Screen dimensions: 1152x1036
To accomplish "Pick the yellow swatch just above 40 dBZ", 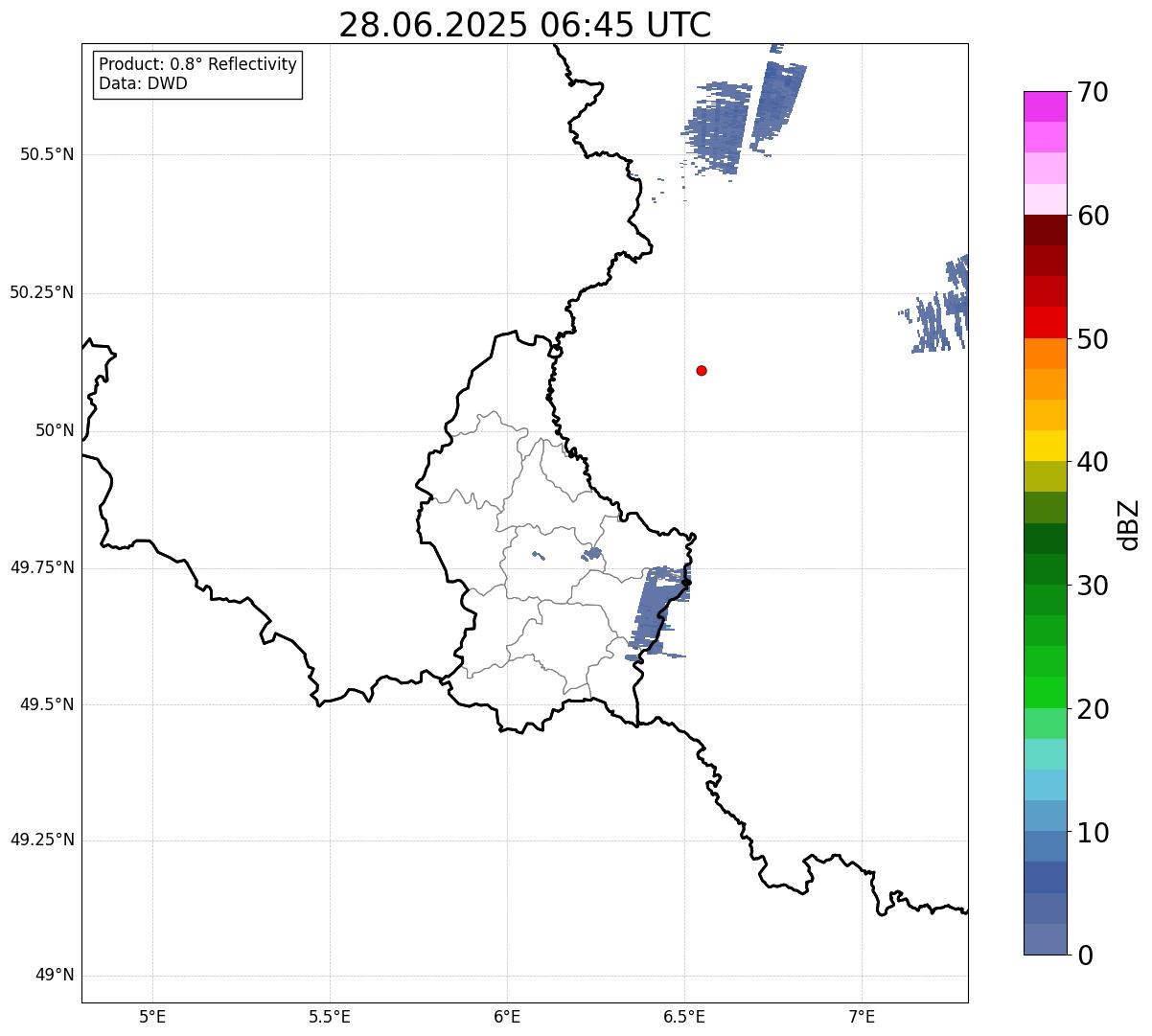I will 1046,447.
